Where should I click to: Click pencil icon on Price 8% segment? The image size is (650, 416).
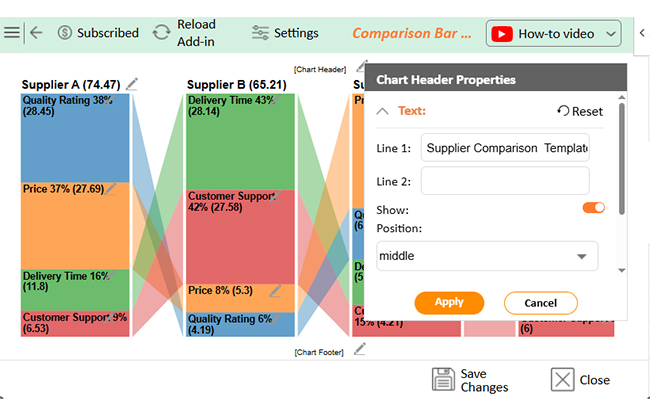pos(275,290)
